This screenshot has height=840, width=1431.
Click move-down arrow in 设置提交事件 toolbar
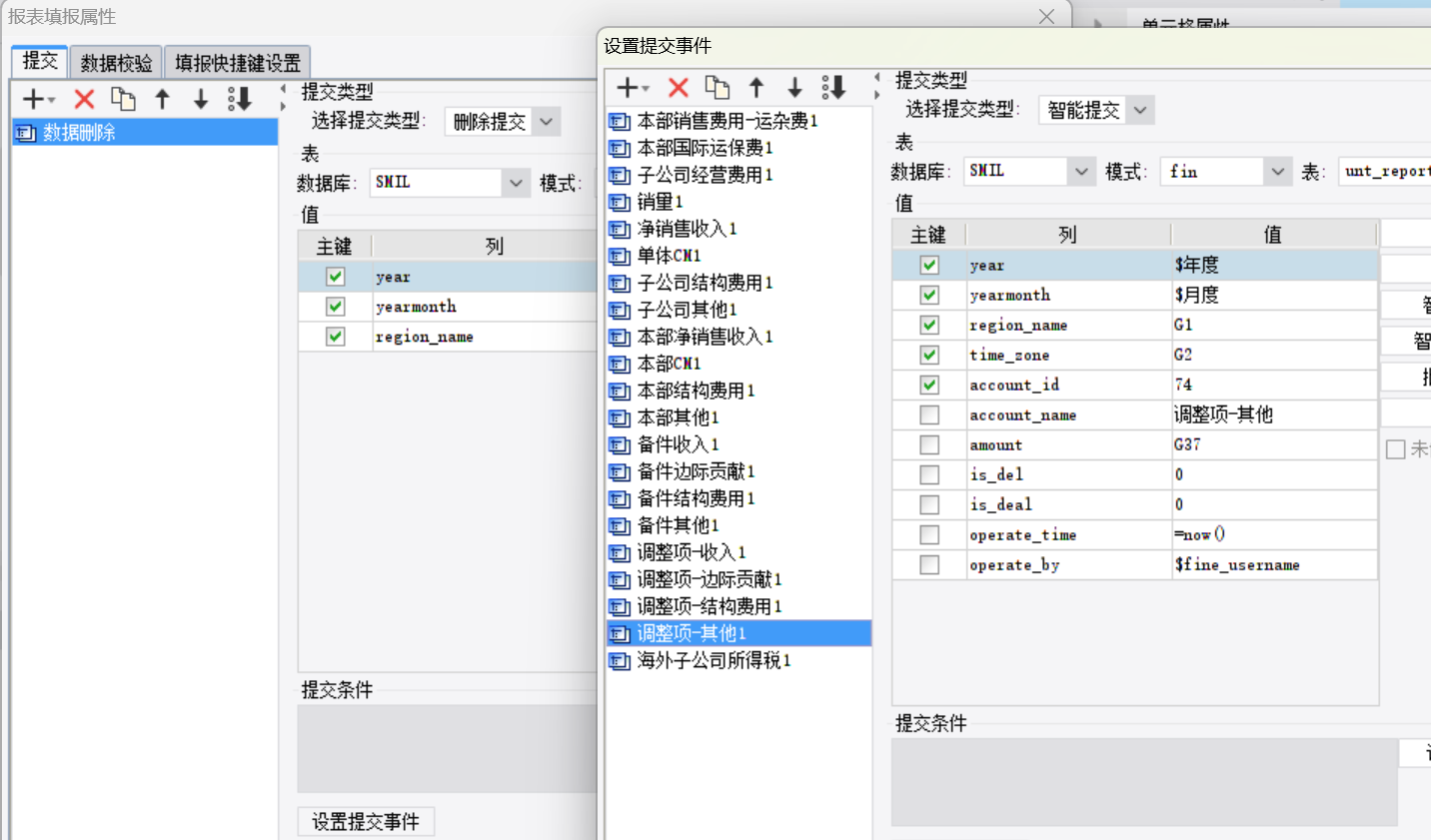tap(794, 88)
